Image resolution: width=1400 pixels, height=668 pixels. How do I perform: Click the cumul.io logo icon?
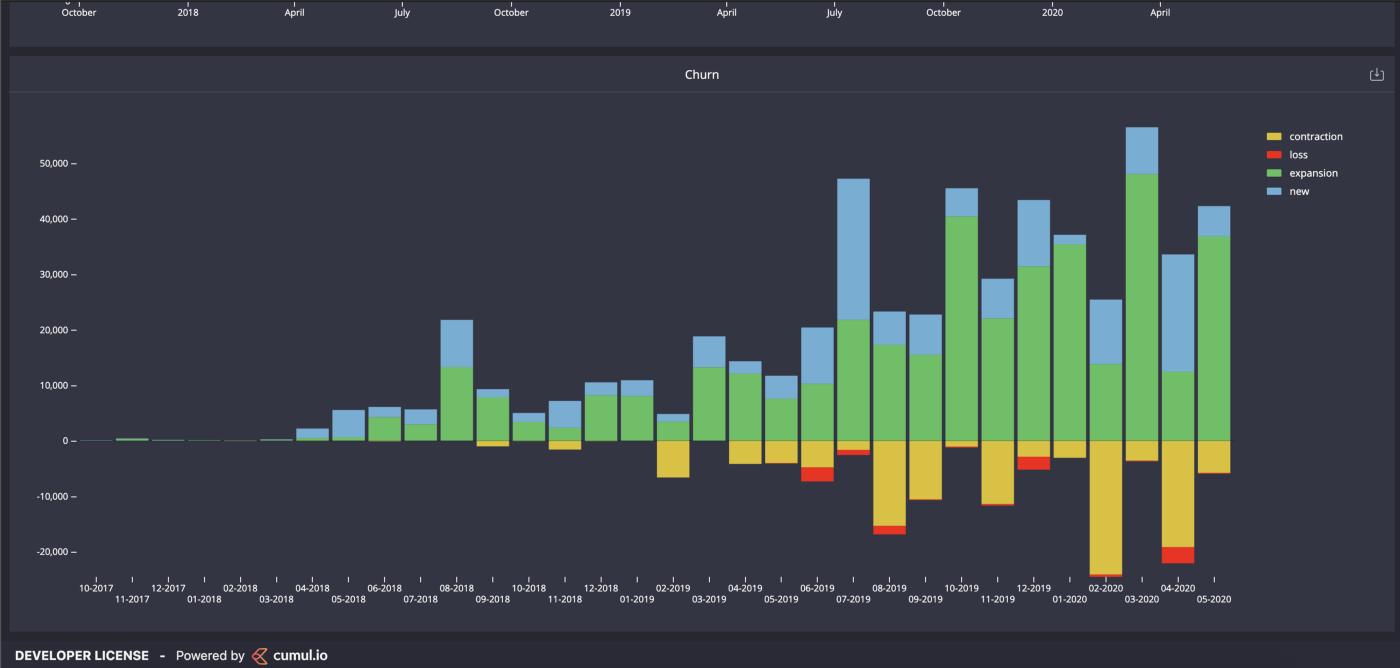pyautogui.click(x=260, y=656)
